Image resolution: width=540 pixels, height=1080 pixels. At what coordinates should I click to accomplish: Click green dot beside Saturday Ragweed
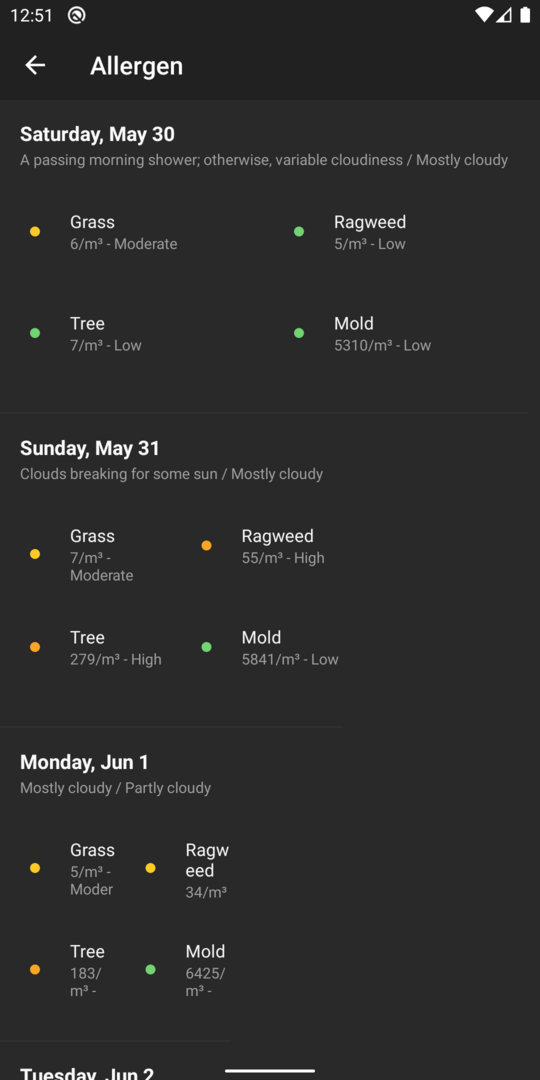(x=299, y=232)
